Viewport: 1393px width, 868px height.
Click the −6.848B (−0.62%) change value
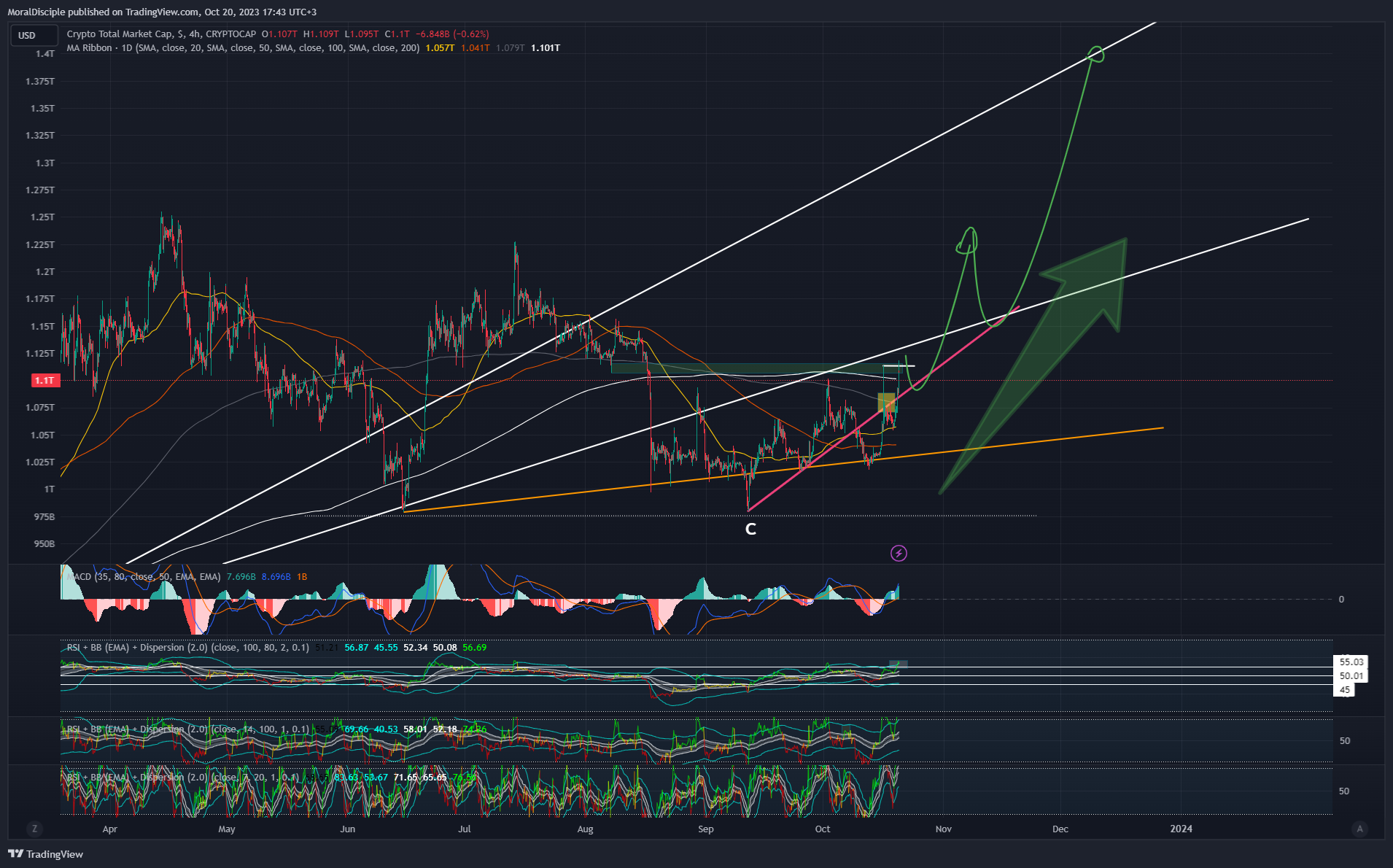pos(452,34)
